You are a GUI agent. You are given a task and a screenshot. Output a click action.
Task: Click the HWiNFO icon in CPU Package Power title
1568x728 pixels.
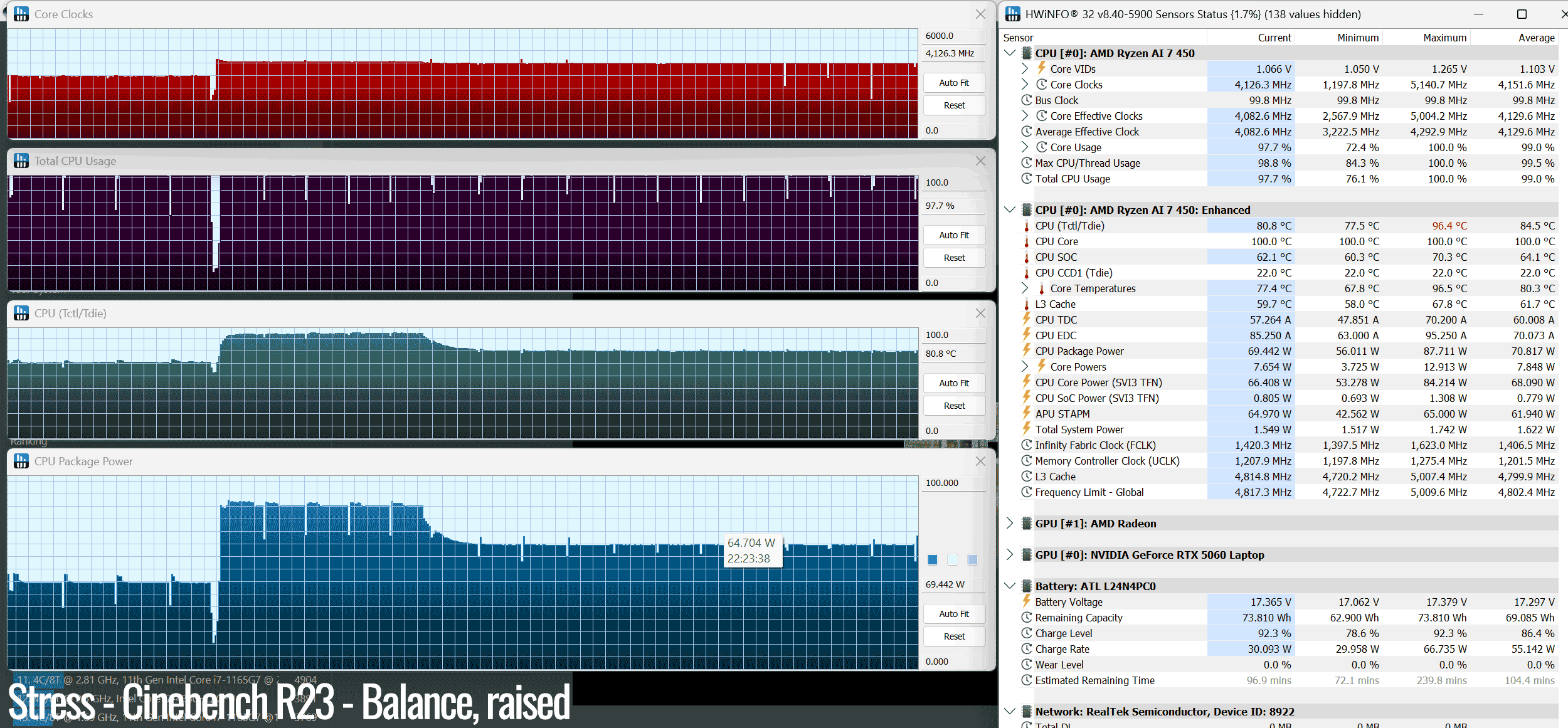tap(21, 461)
